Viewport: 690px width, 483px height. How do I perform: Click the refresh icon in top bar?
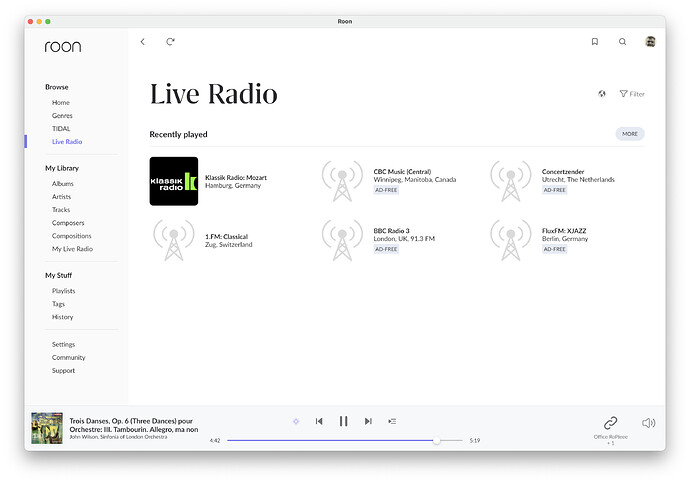click(x=170, y=42)
